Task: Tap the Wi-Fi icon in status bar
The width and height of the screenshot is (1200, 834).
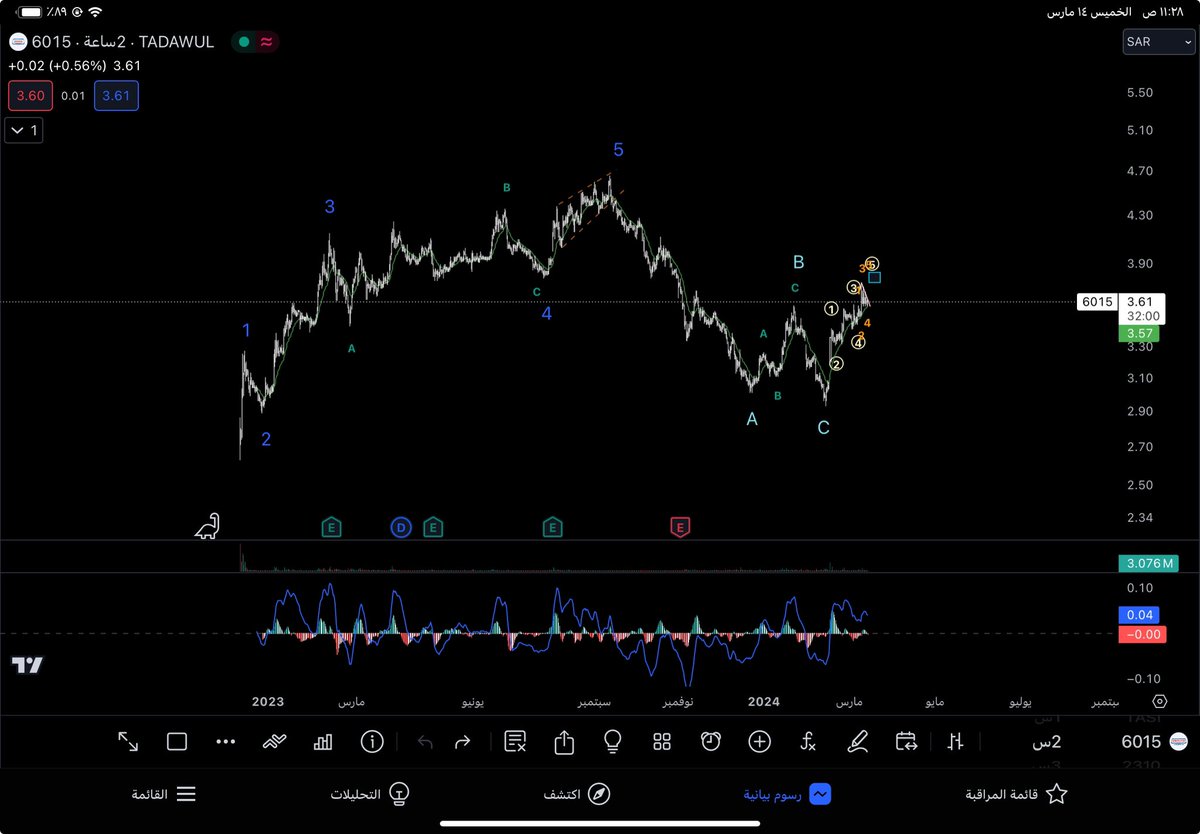Action: [x=95, y=13]
